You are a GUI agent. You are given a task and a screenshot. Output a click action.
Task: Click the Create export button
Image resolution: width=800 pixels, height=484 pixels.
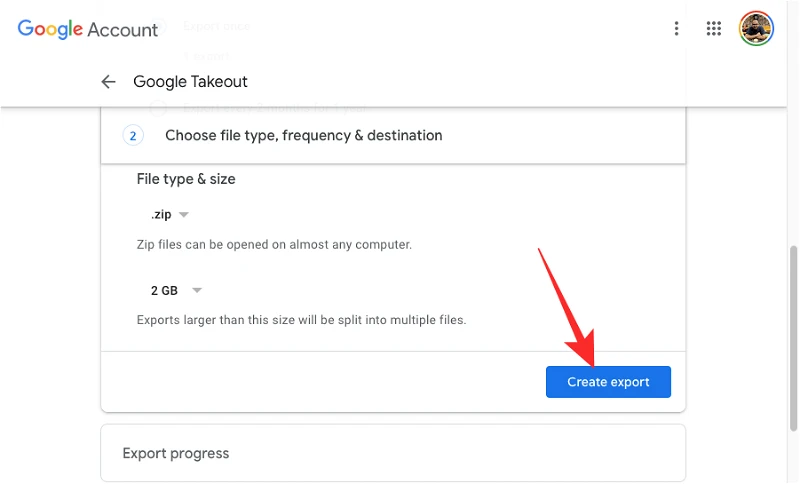coord(608,382)
